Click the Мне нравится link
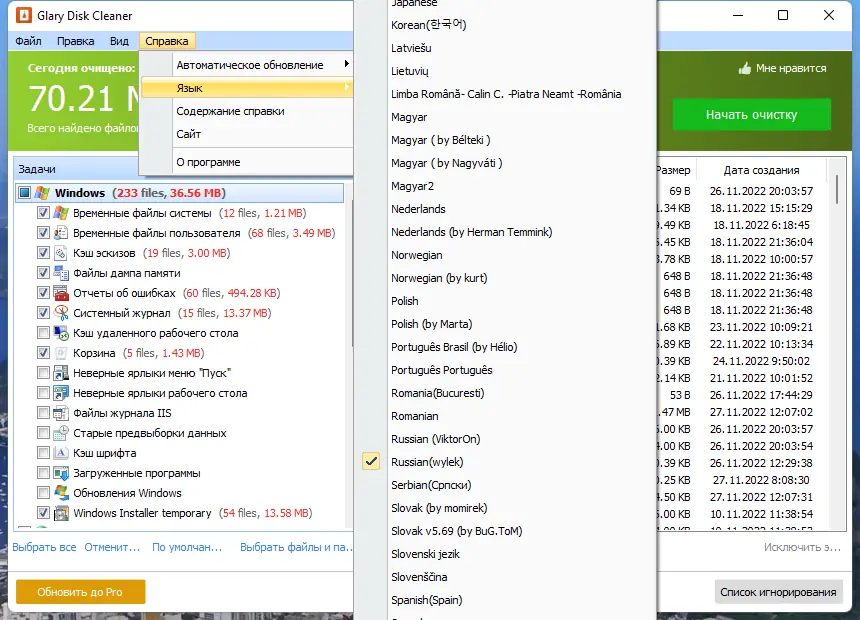The image size is (860, 620). click(x=791, y=68)
